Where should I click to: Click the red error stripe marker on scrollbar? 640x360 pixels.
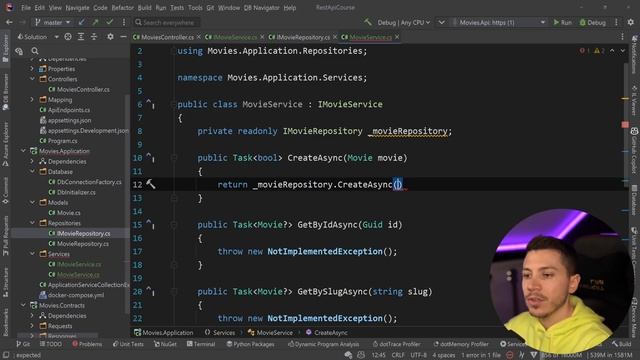(625, 124)
